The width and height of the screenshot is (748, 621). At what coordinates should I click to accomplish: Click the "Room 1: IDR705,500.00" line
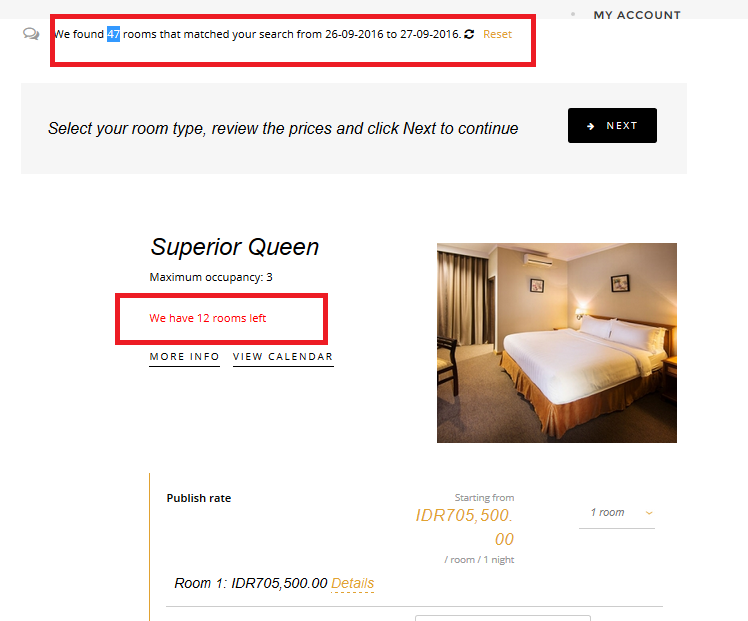click(x=250, y=583)
